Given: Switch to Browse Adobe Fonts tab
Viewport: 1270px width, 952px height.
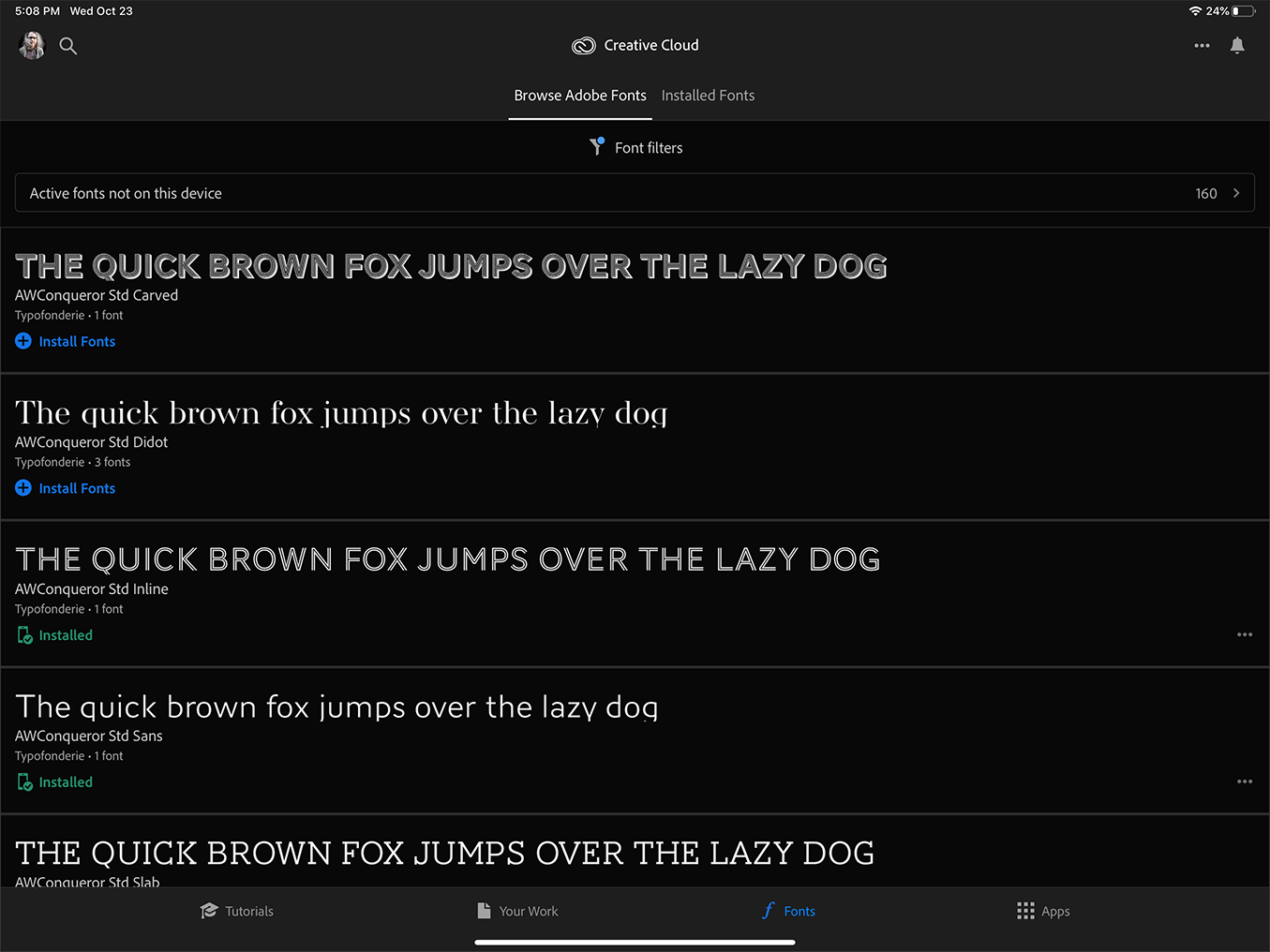Looking at the screenshot, I should 580,96.
